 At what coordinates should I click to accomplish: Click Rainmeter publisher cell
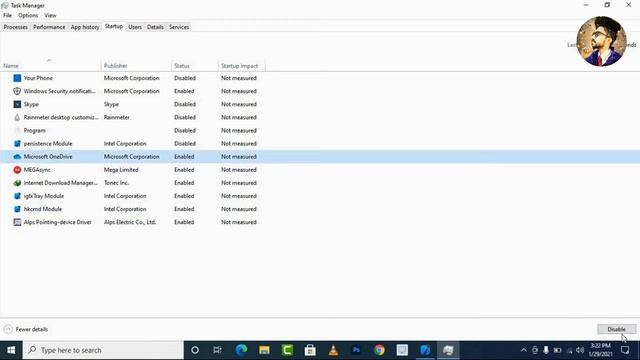click(117, 117)
